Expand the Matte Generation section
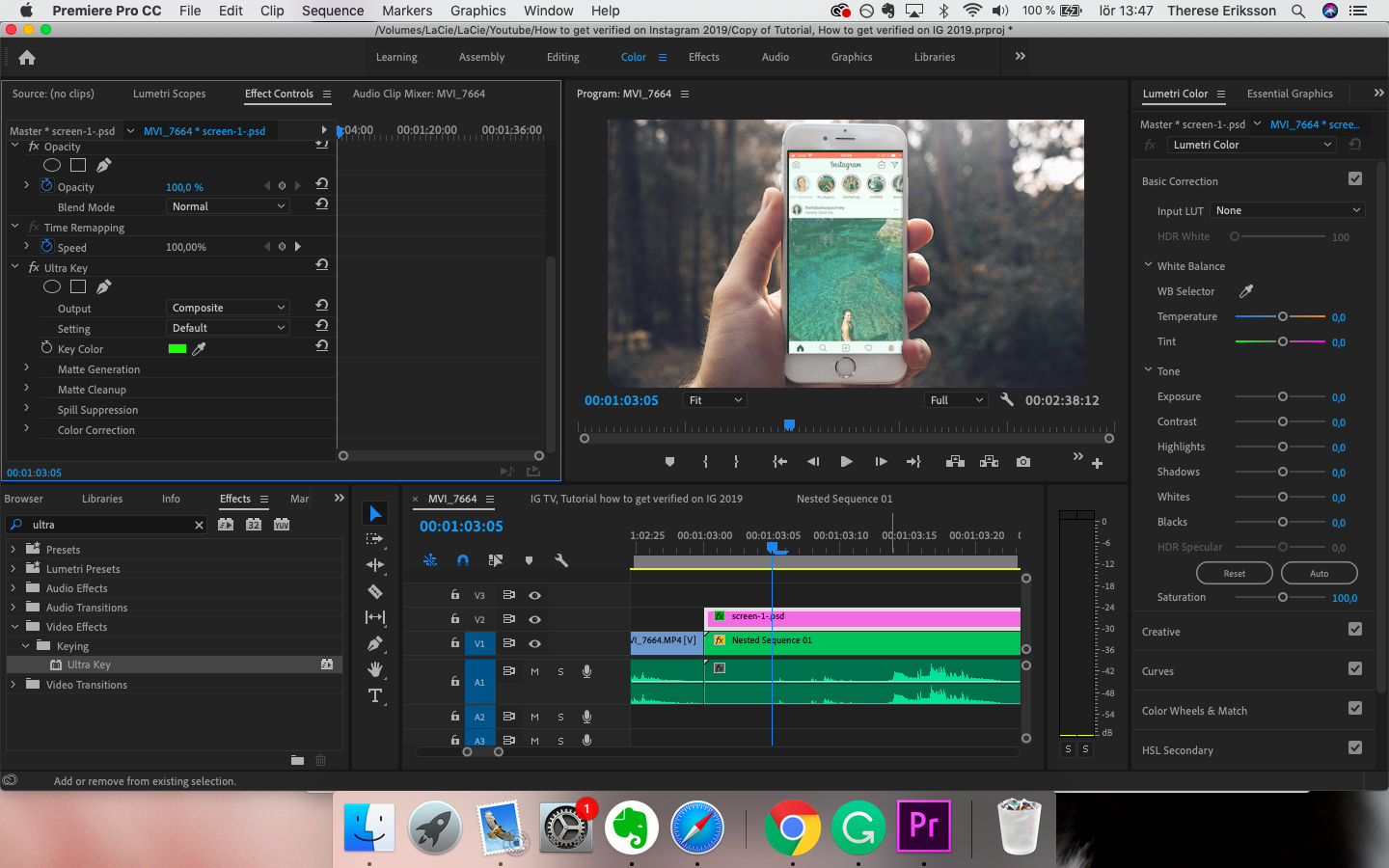This screenshot has height=868, width=1389. coord(26,368)
